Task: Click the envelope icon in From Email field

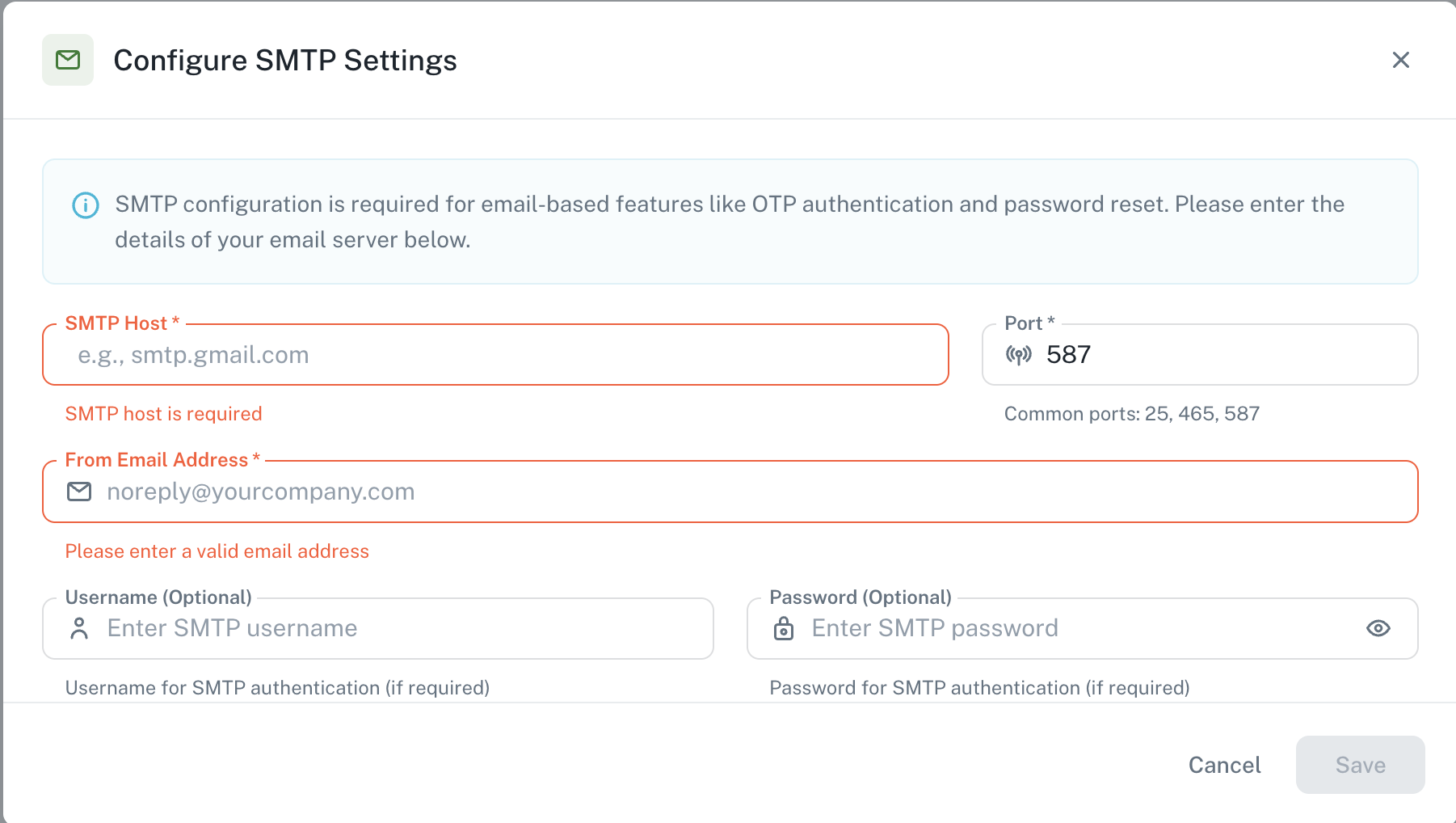Action: pyautogui.click(x=78, y=491)
